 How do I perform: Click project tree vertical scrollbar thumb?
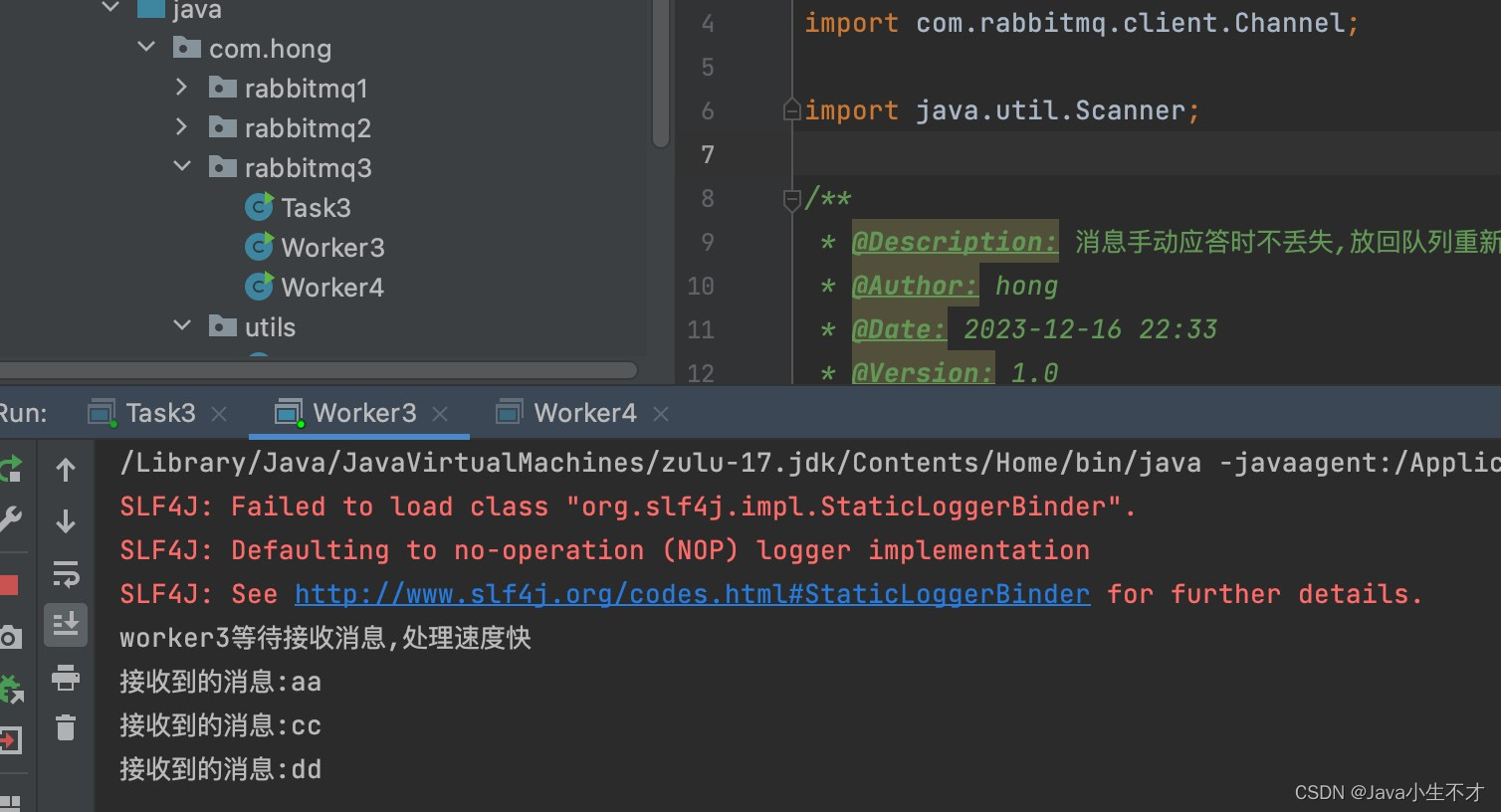(x=661, y=75)
